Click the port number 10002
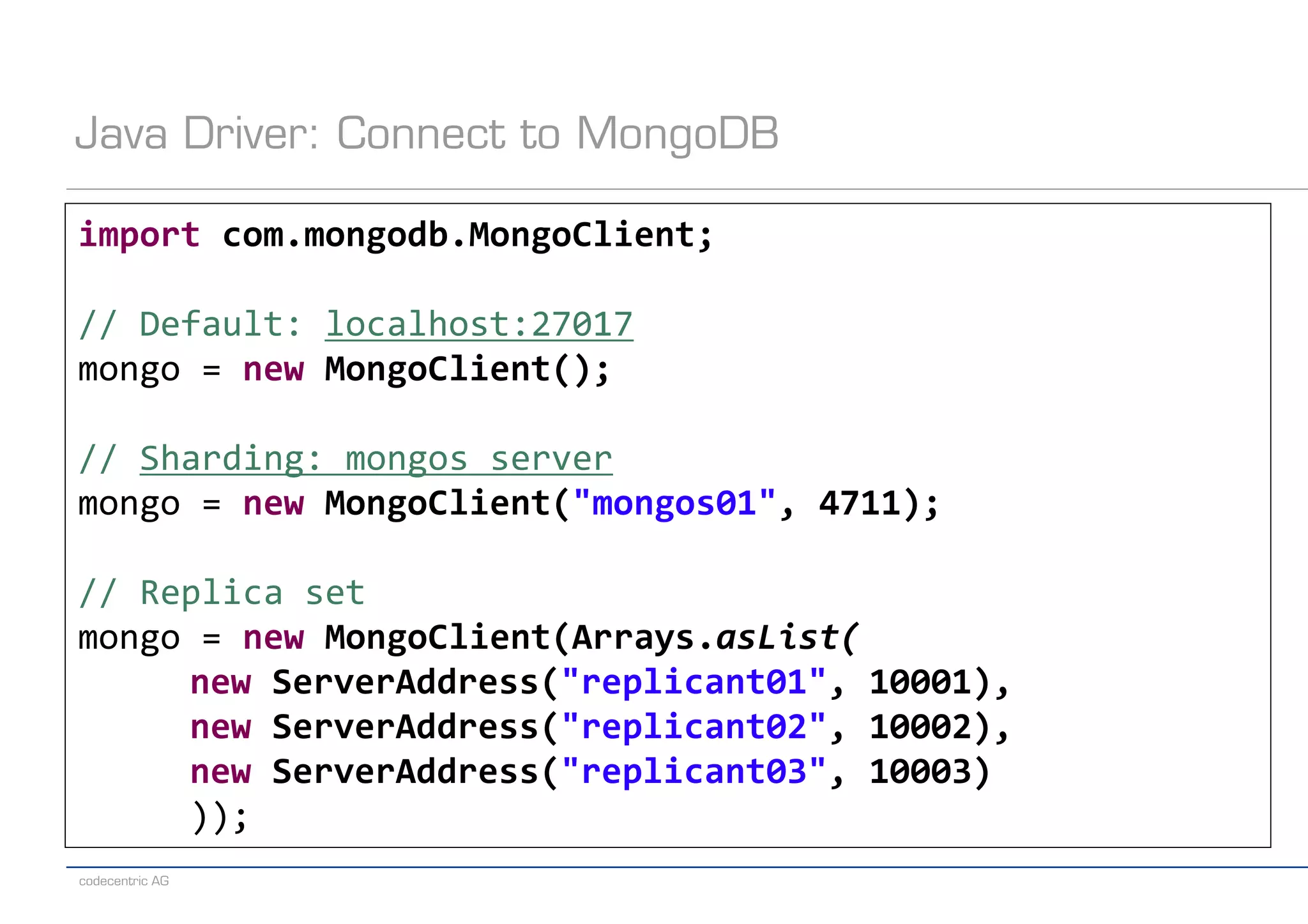The image size is (1308, 924). tap(920, 727)
